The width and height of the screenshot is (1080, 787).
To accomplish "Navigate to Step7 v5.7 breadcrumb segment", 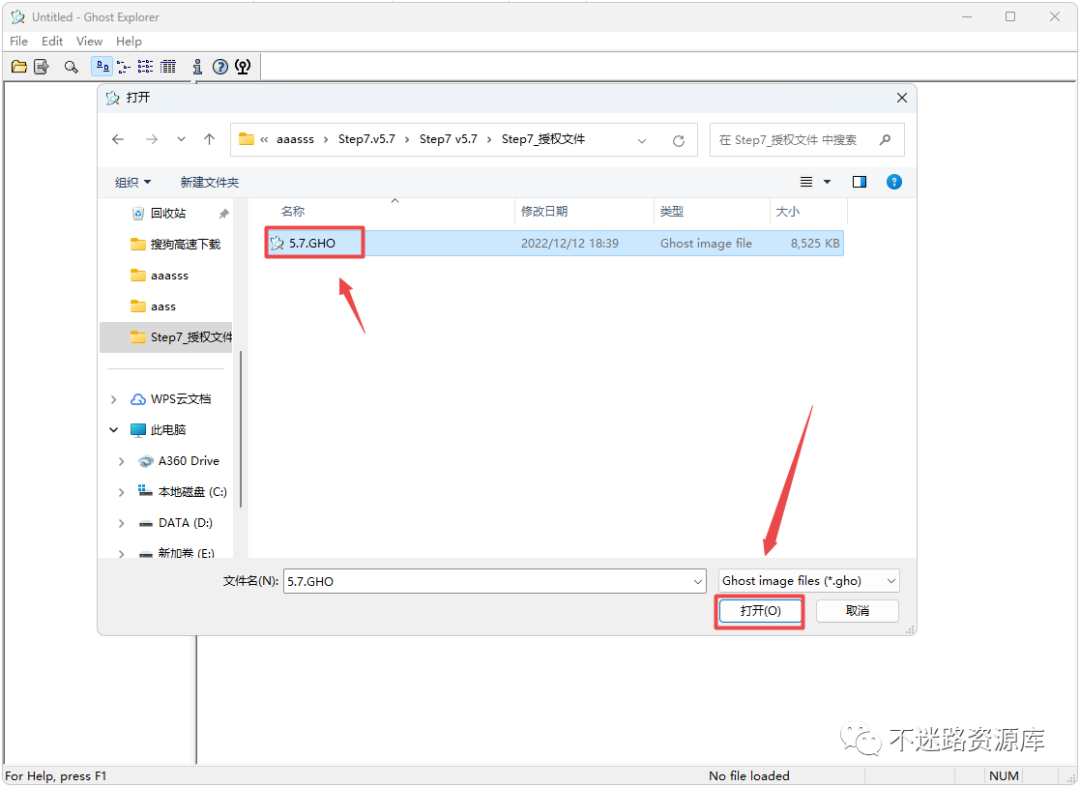I will coord(448,139).
